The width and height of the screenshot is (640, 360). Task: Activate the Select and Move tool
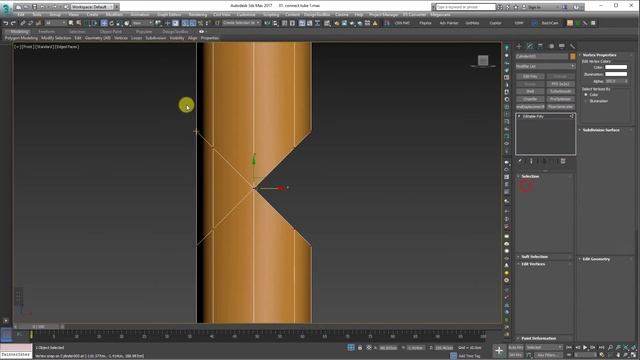(104, 23)
